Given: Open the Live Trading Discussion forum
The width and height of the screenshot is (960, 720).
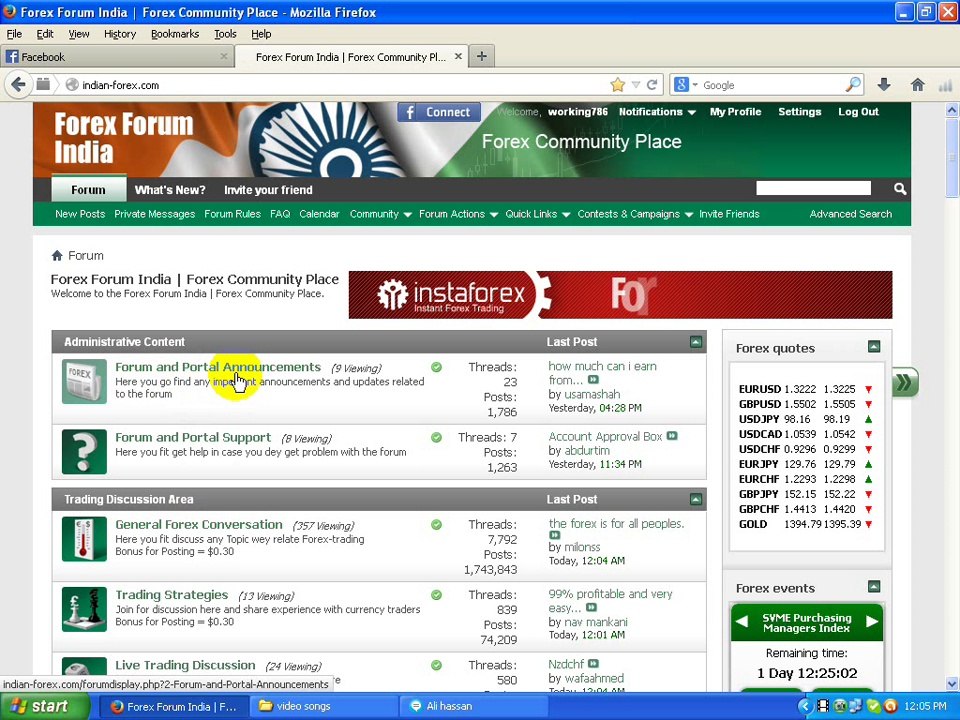Looking at the screenshot, I should coord(185,665).
